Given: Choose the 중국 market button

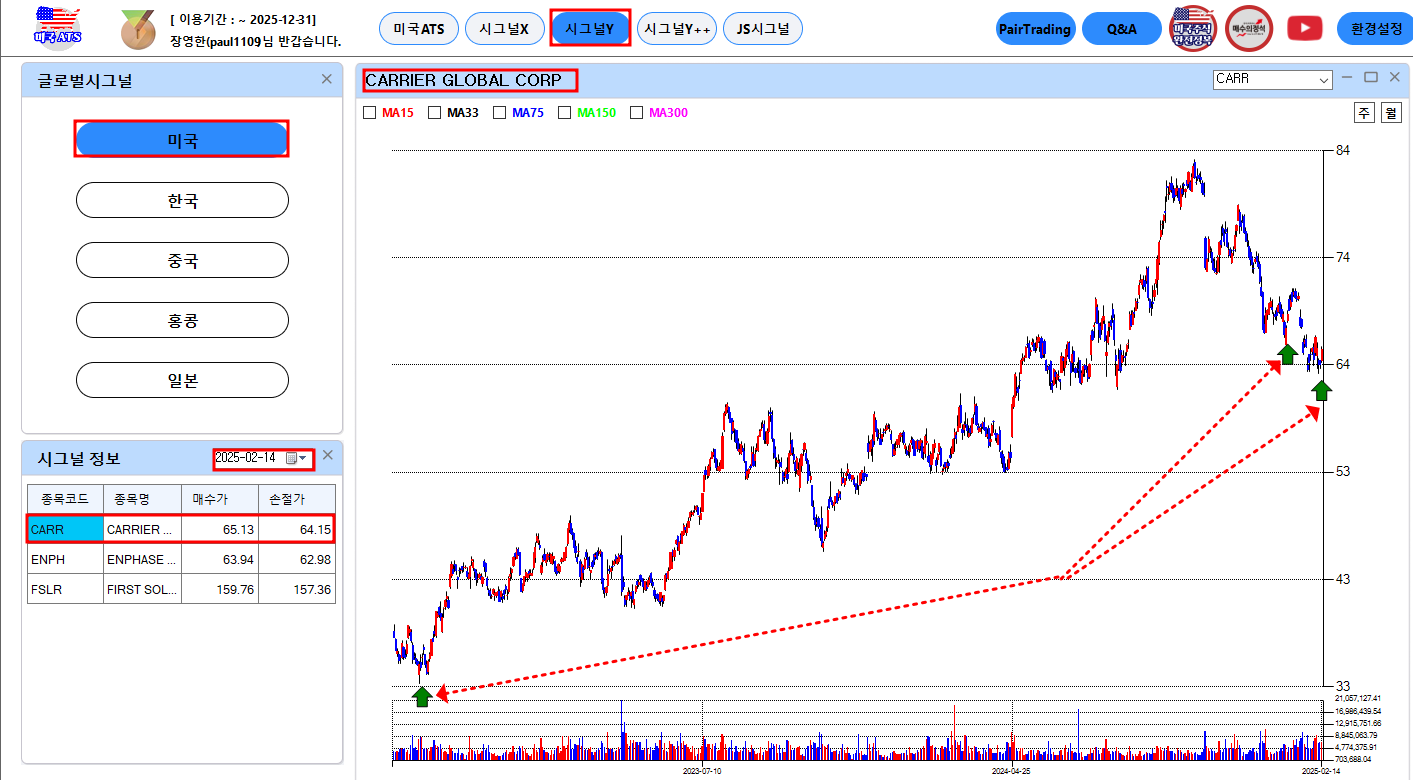Looking at the screenshot, I should pyautogui.click(x=182, y=260).
